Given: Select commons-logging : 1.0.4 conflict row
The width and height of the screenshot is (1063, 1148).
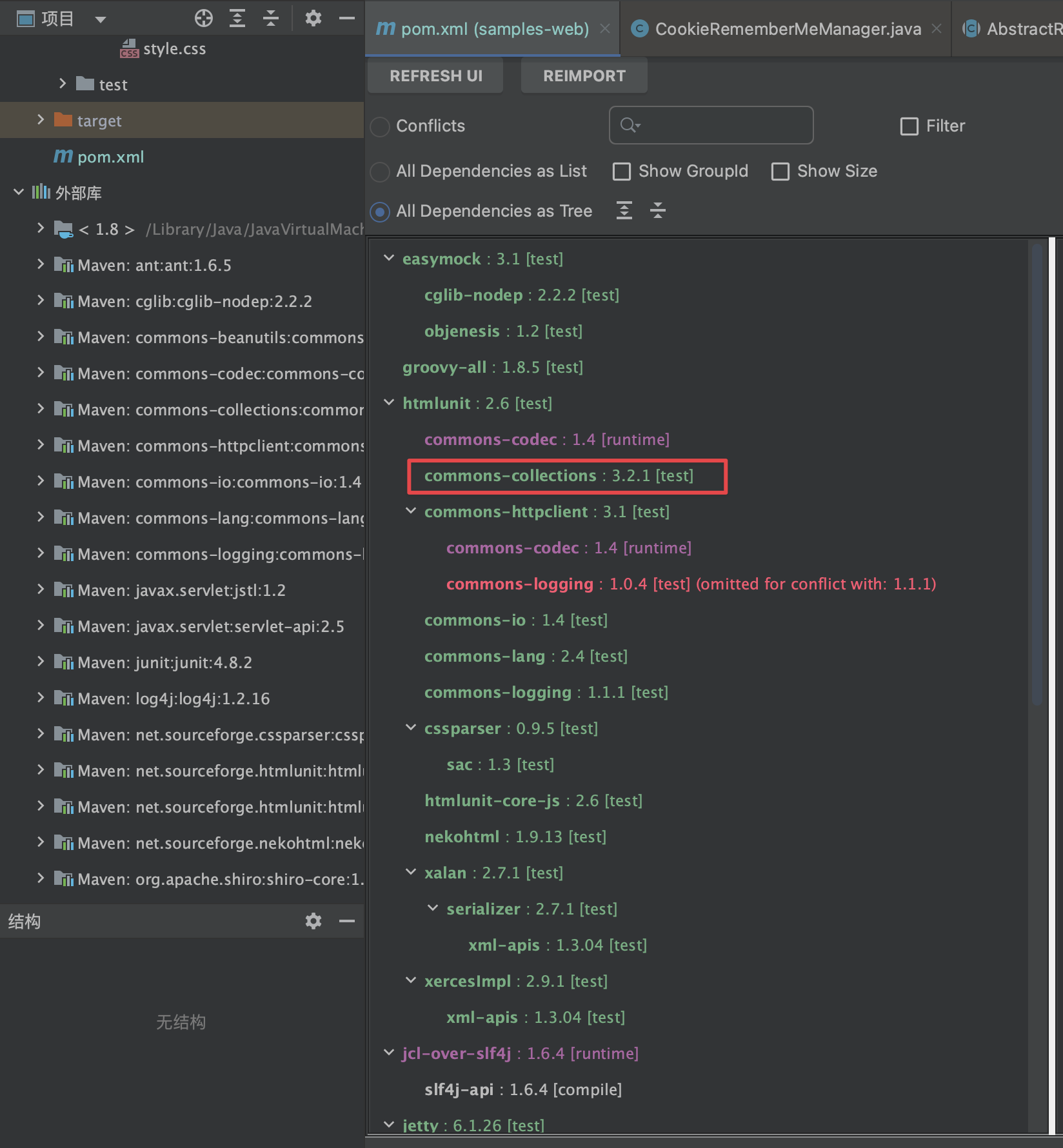Looking at the screenshot, I should (691, 584).
